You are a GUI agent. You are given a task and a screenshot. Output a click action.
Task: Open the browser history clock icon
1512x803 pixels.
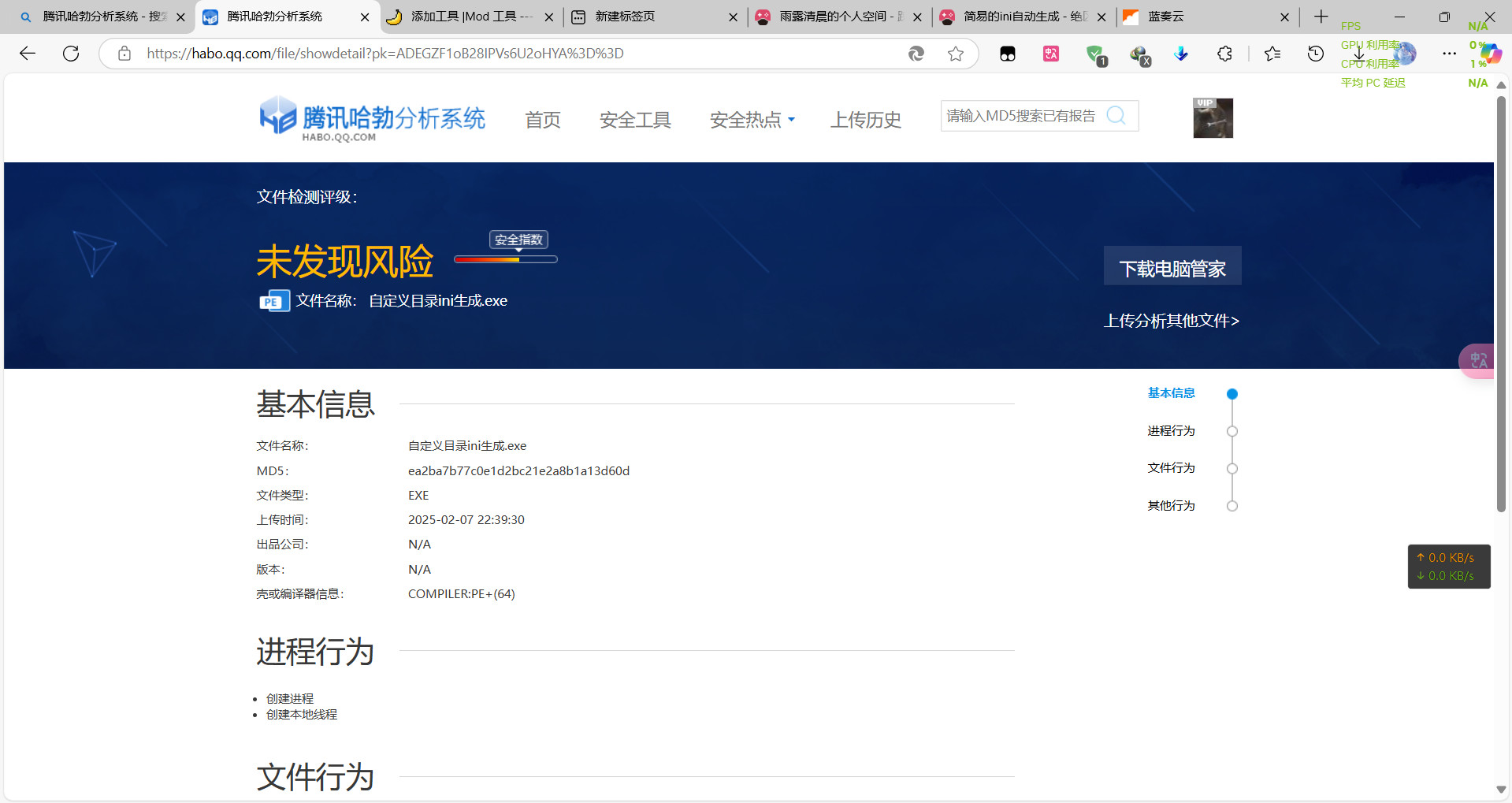pyautogui.click(x=1315, y=54)
